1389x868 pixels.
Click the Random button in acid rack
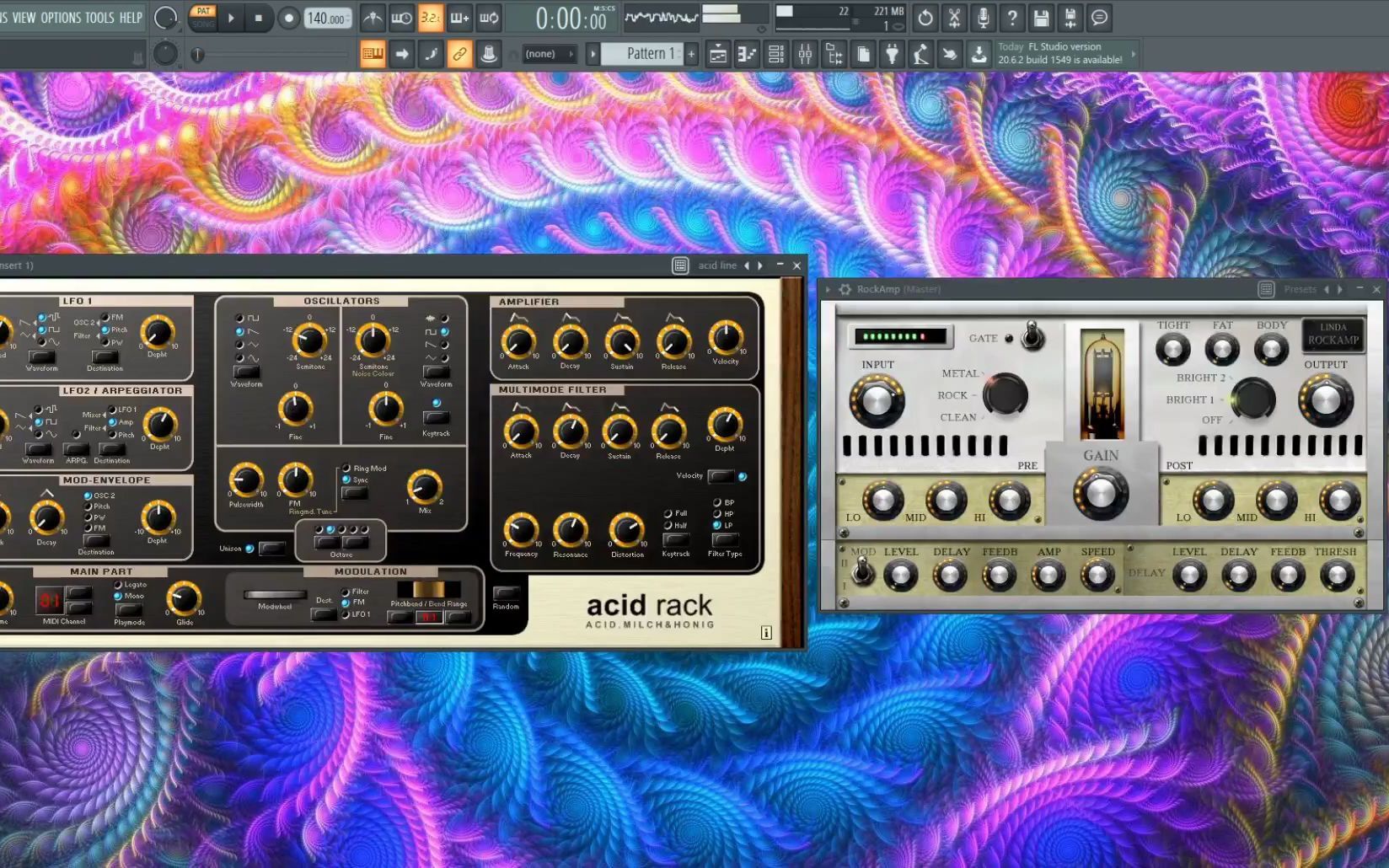(506, 594)
